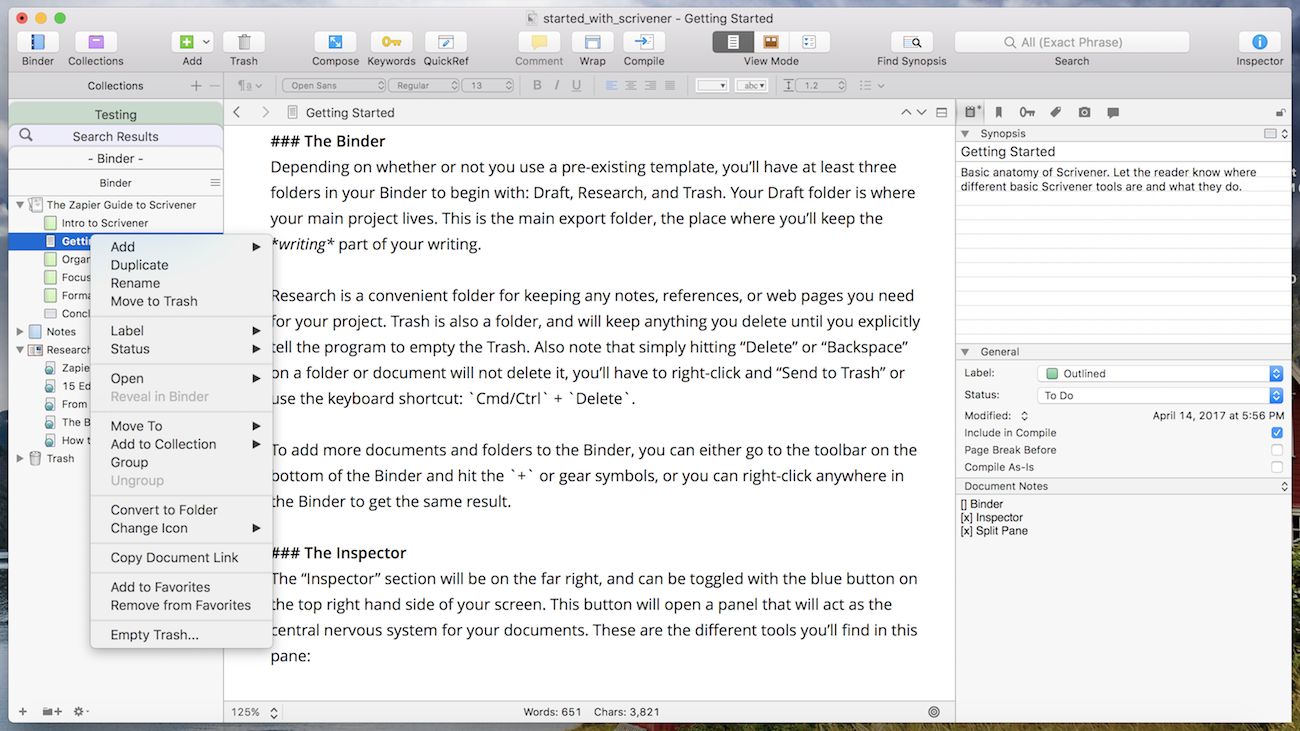This screenshot has height=731, width=1300.
Task: Click the Bold formatting button
Action: coord(537,86)
